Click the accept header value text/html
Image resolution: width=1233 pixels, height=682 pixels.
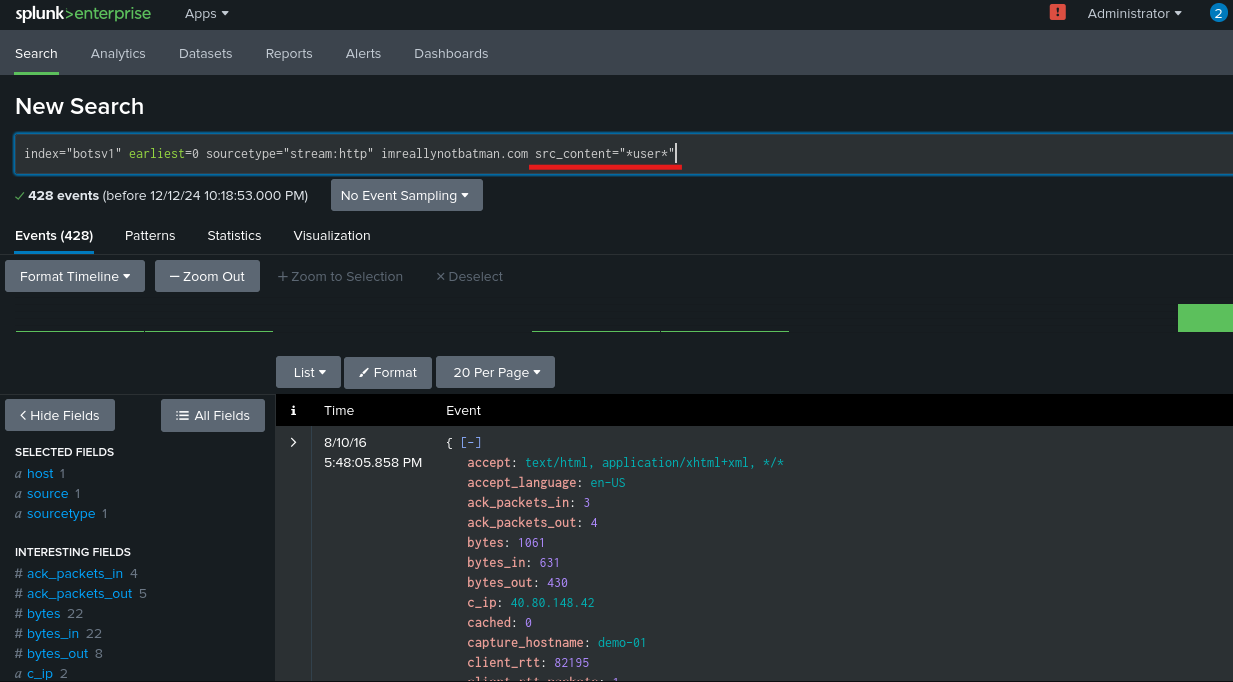pyautogui.click(x=559, y=463)
